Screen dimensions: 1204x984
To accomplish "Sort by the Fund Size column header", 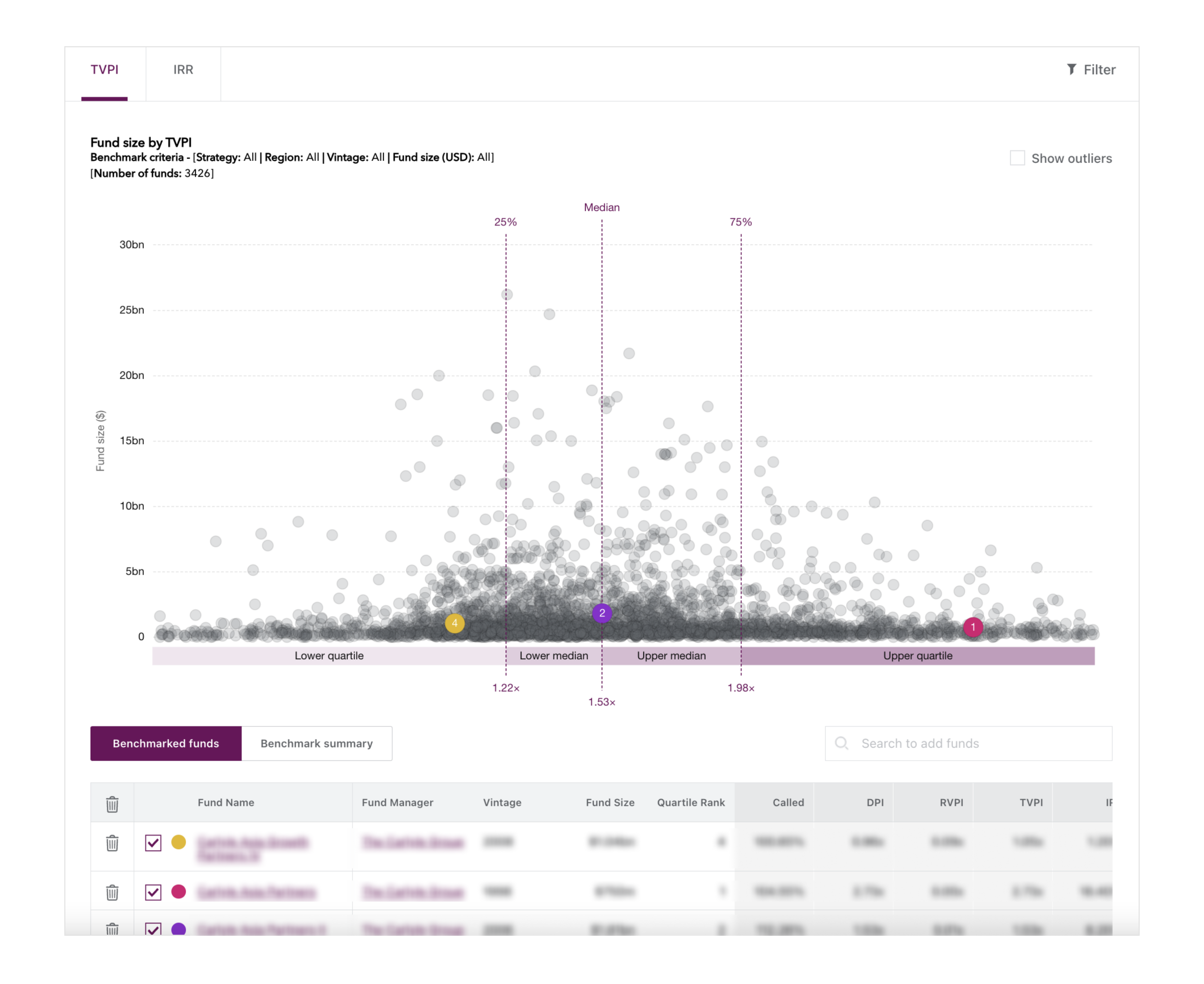I will pos(610,802).
